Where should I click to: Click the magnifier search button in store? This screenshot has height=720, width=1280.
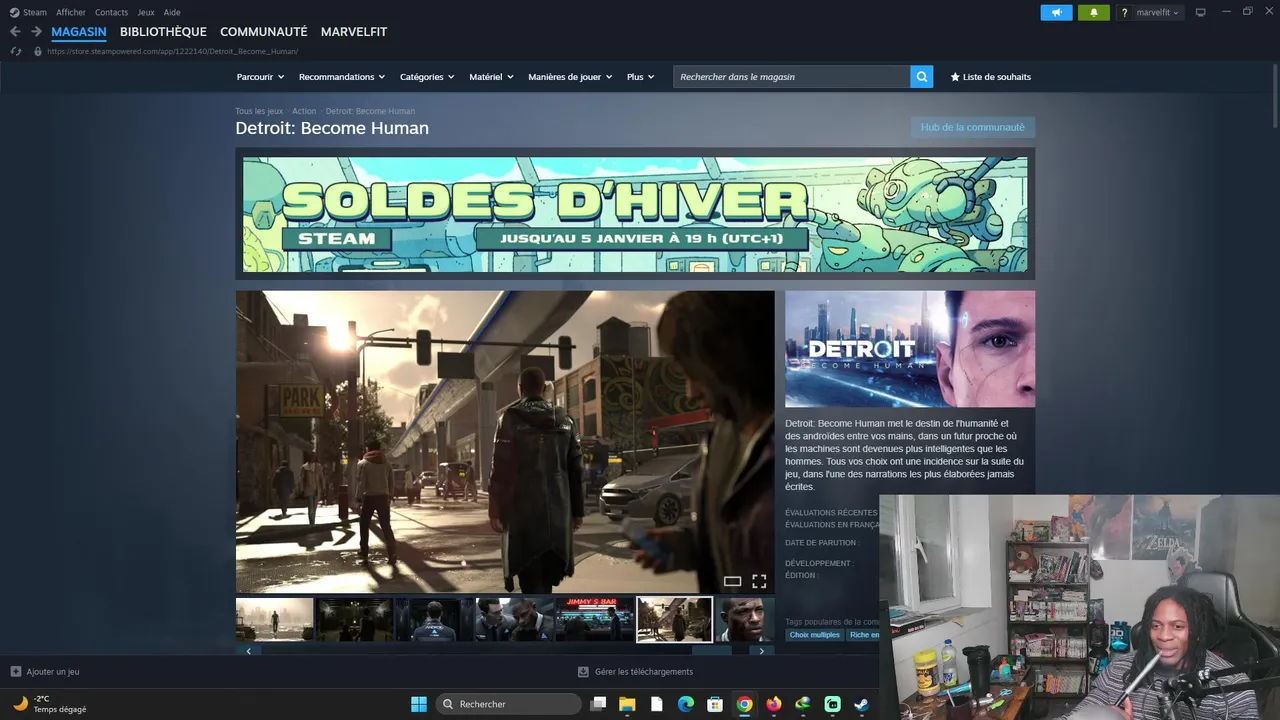click(922, 76)
